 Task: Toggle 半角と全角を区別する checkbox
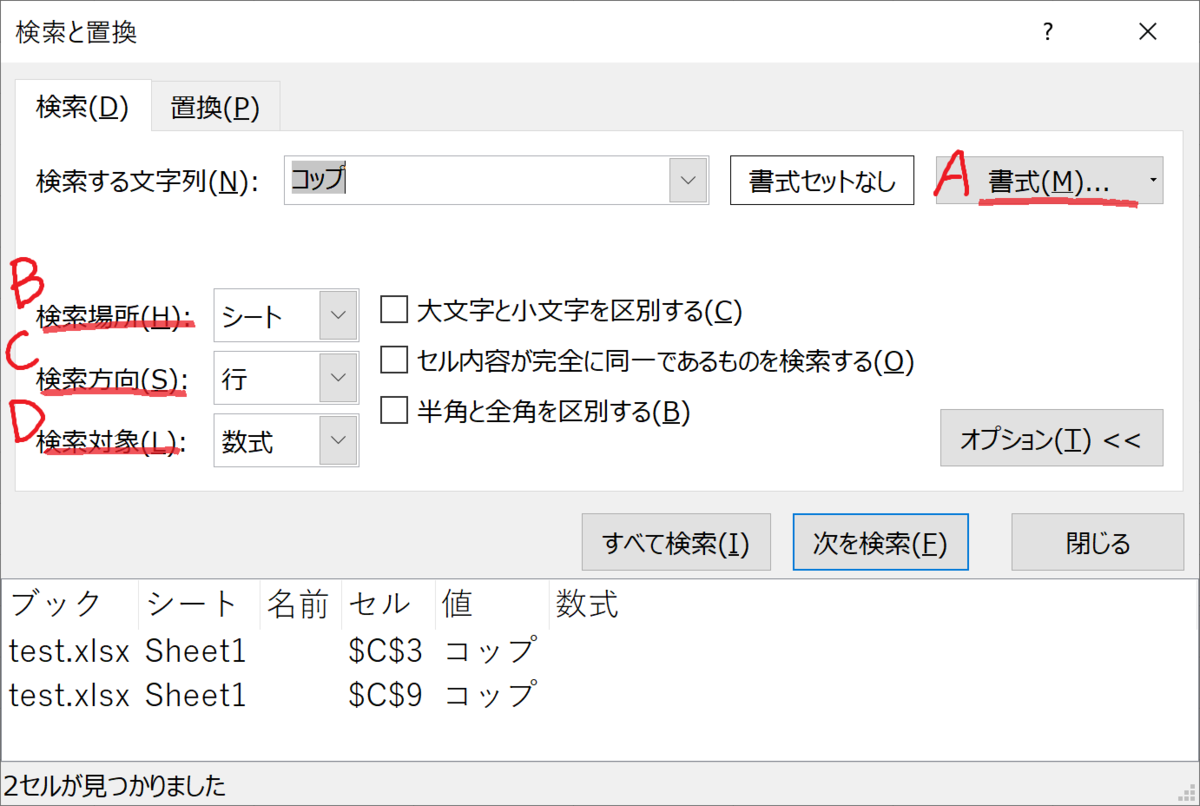click(x=394, y=410)
